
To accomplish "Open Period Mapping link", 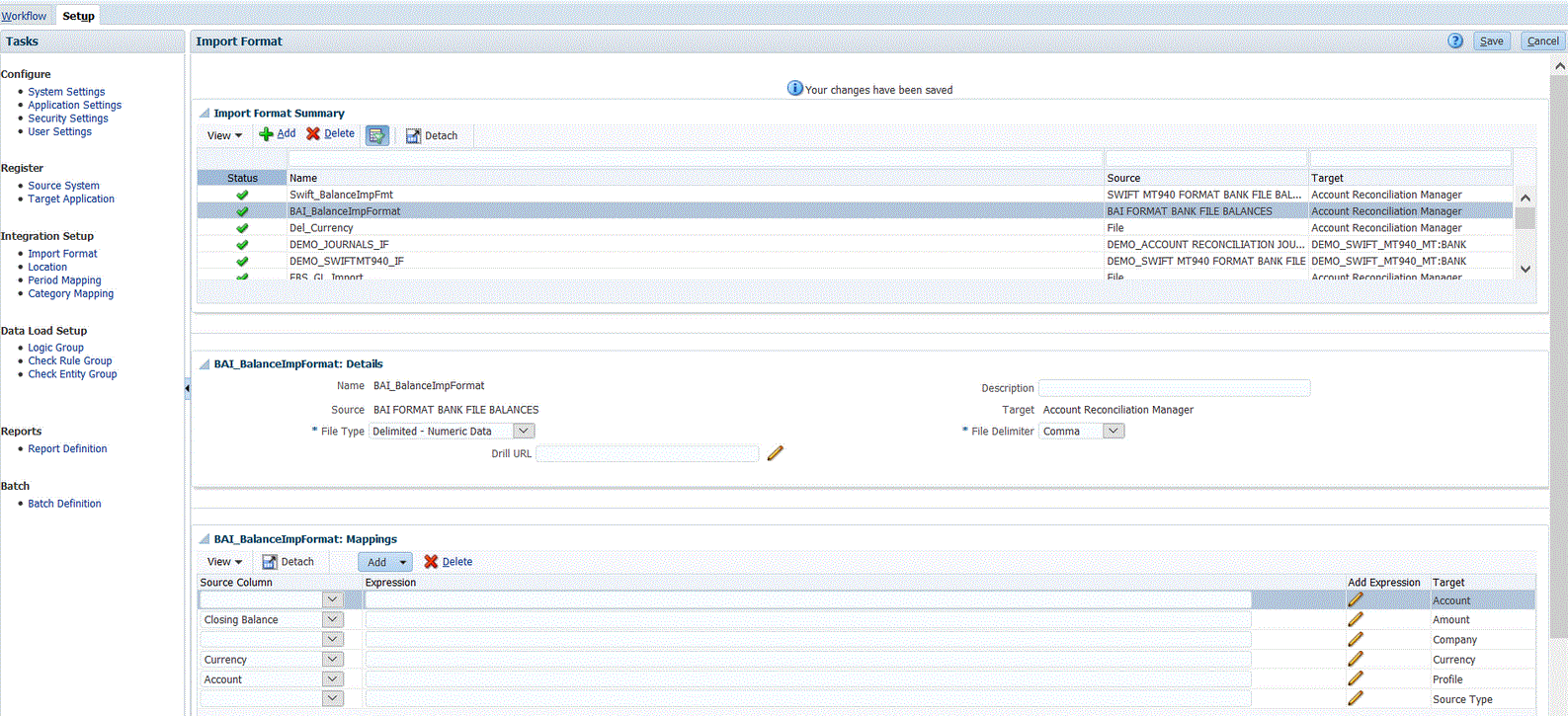I will tap(64, 280).
